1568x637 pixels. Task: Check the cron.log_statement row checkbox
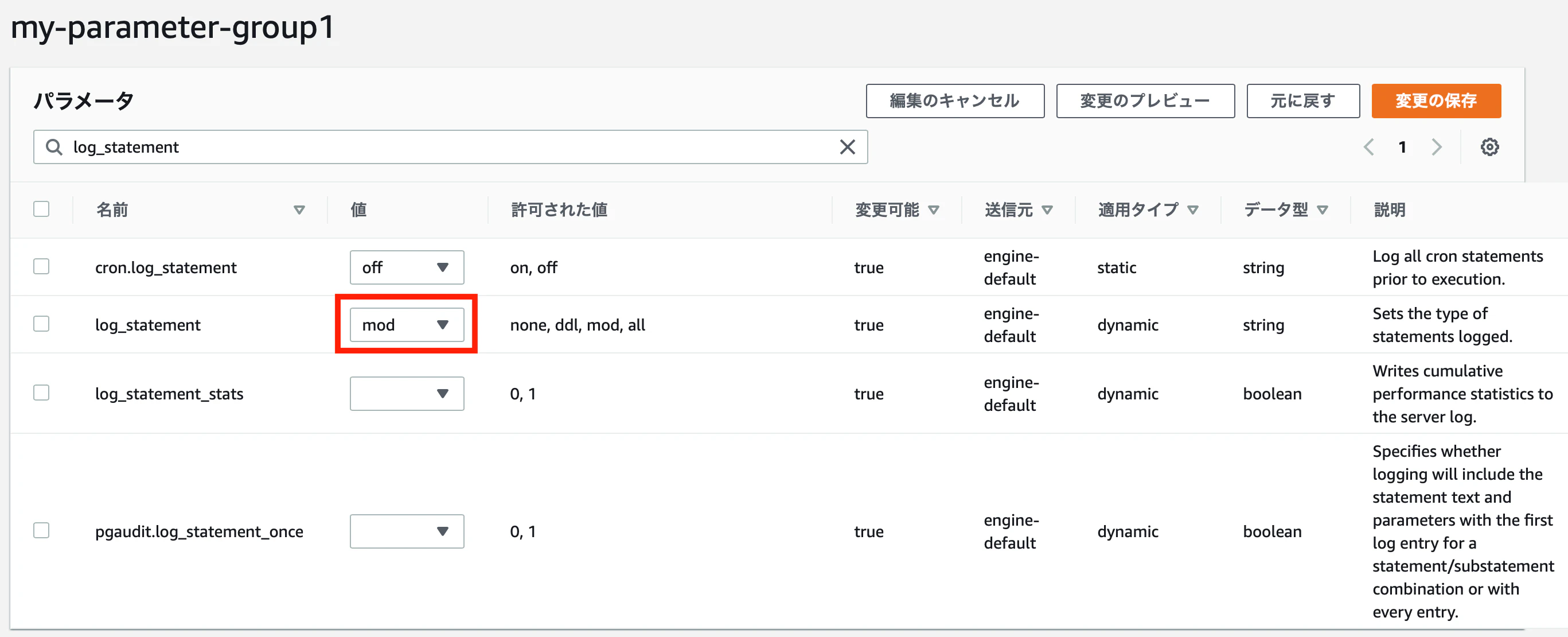(x=41, y=266)
